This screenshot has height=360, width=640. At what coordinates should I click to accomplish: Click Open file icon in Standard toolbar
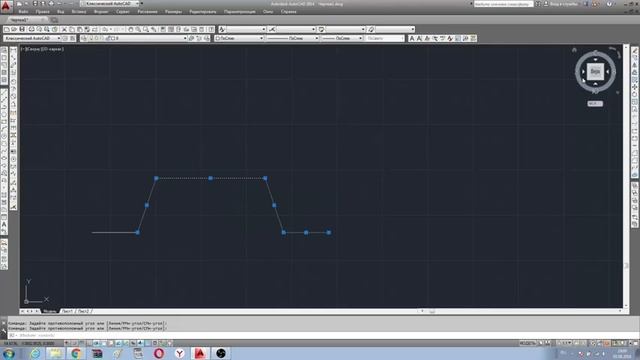point(14,29)
